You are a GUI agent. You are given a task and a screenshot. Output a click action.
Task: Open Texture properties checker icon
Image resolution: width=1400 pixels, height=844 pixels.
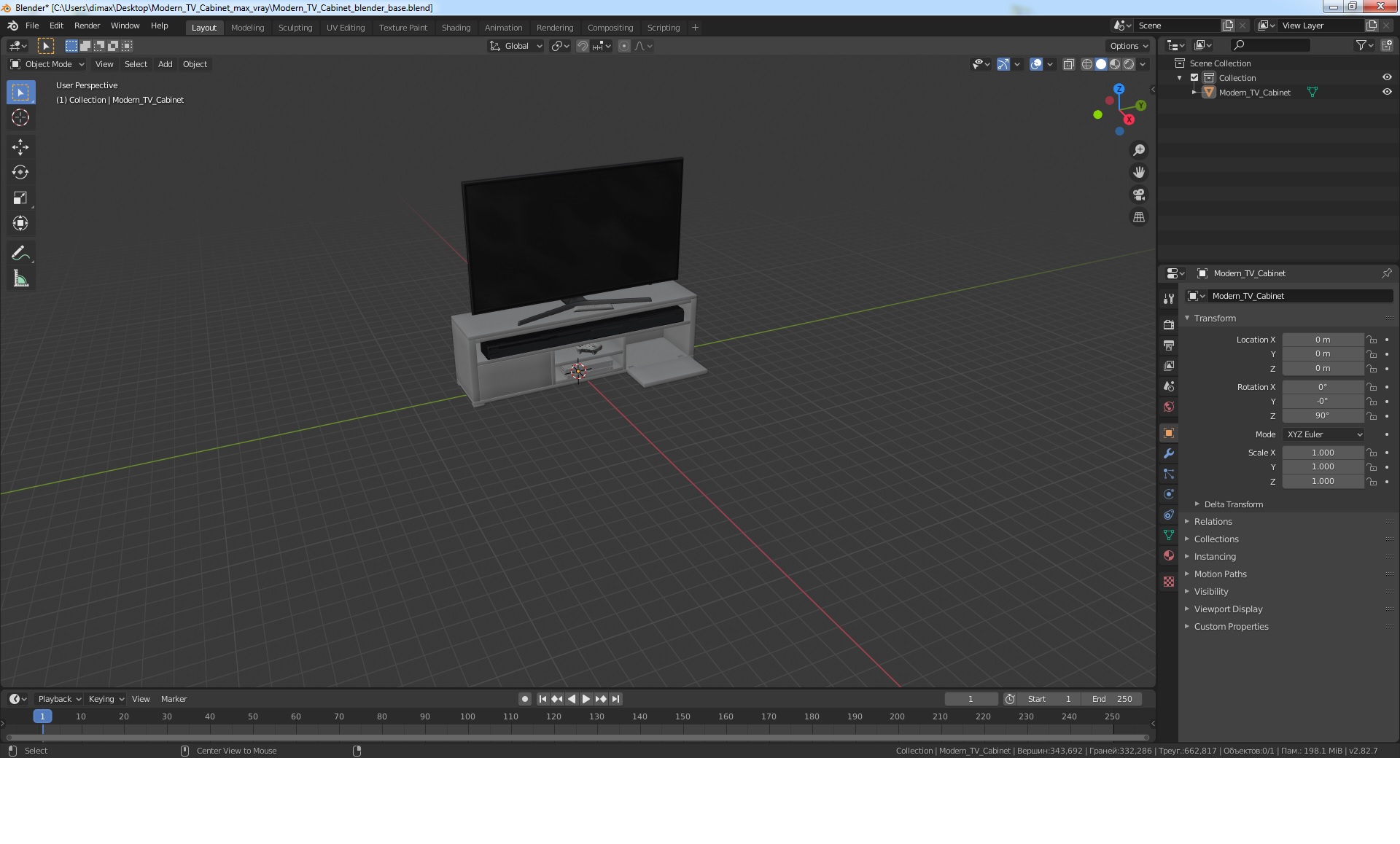[x=1169, y=582]
